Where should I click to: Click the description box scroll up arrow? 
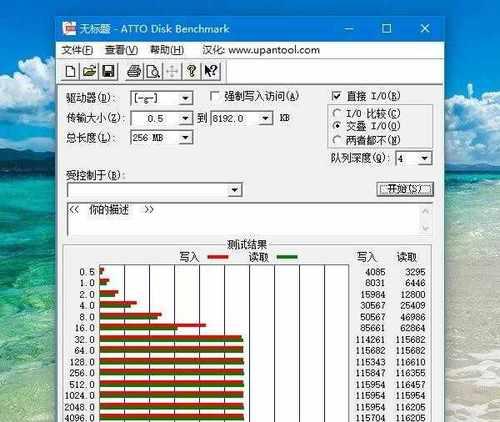pyautogui.click(x=425, y=211)
